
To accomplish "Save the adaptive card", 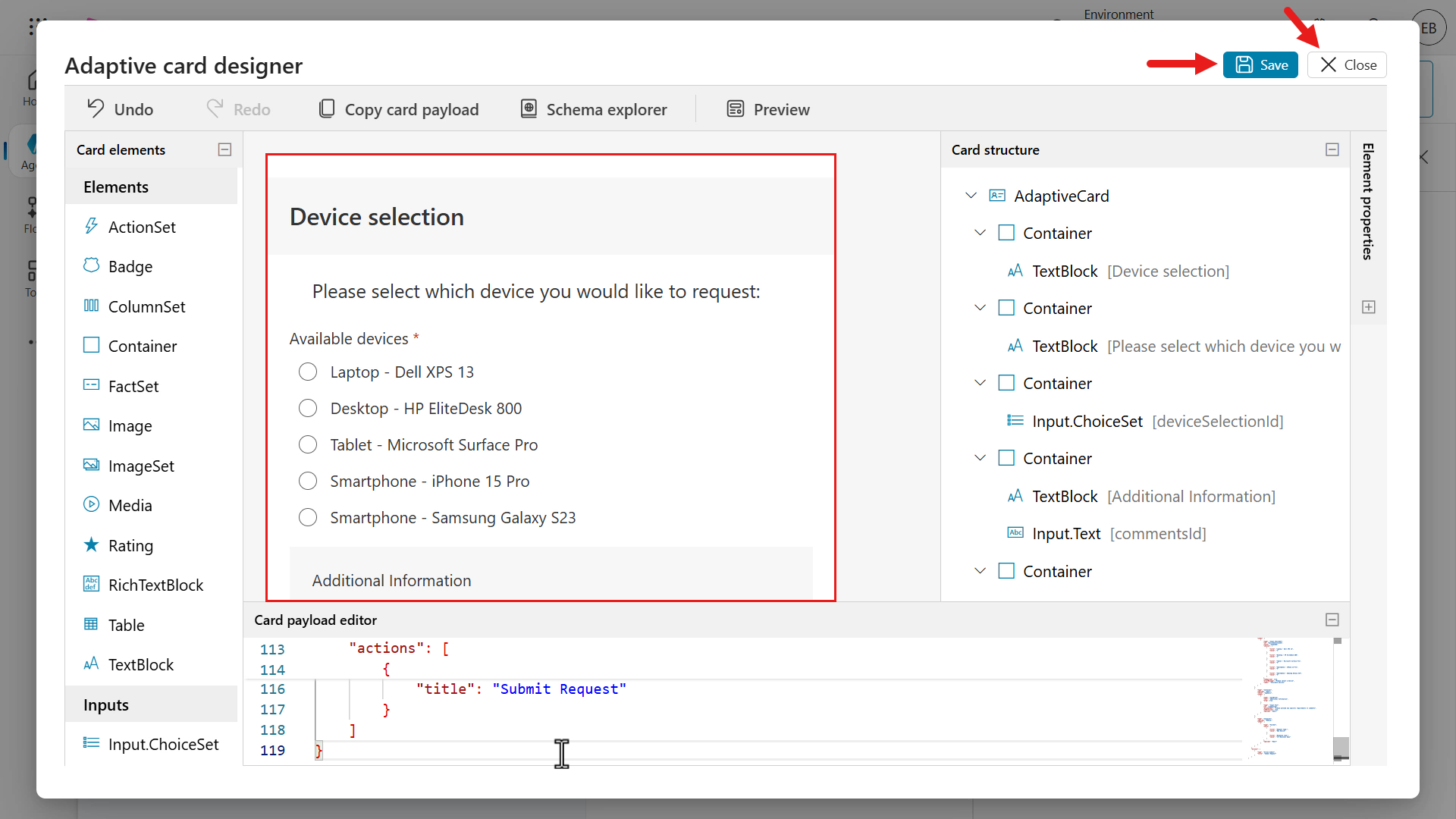I will (x=1260, y=65).
